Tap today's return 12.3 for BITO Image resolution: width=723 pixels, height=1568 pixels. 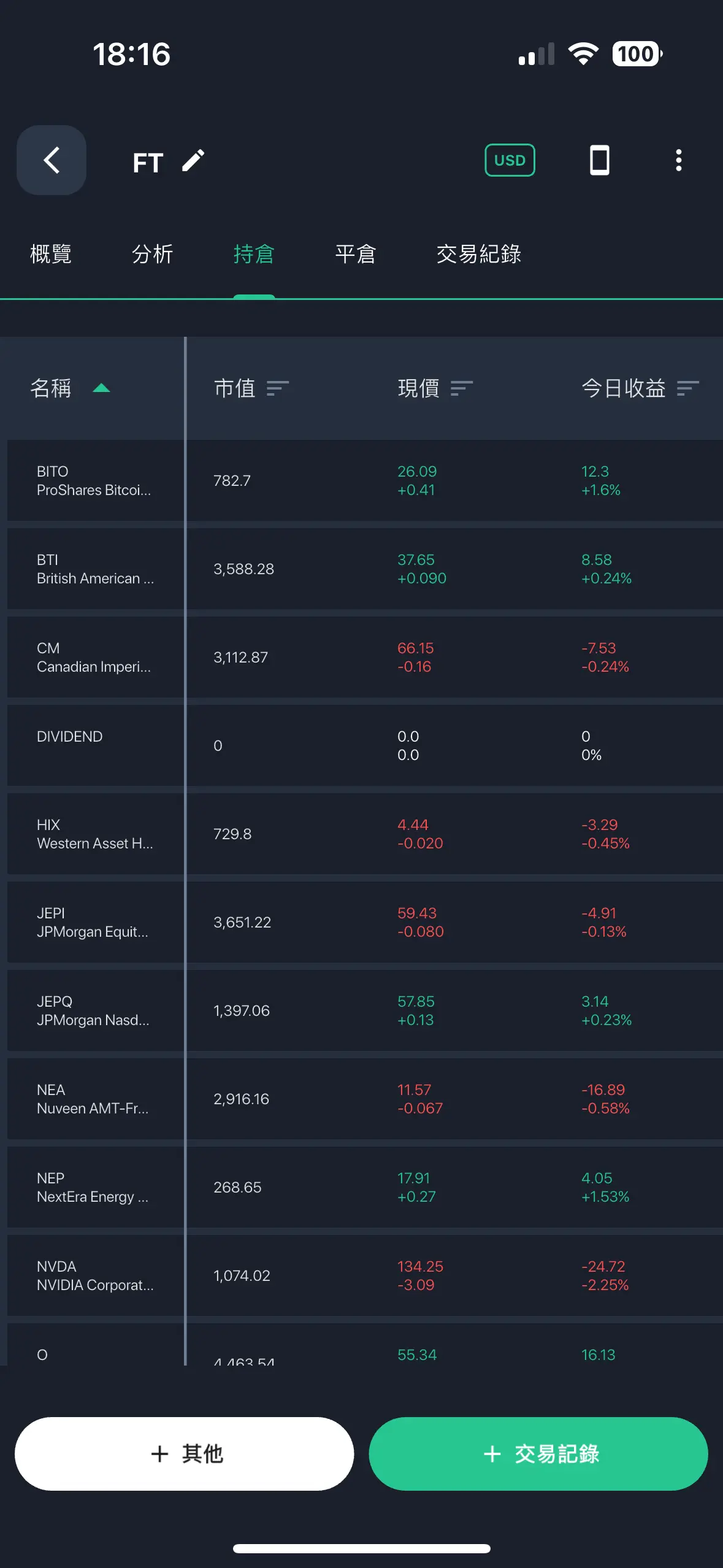(x=595, y=471)
